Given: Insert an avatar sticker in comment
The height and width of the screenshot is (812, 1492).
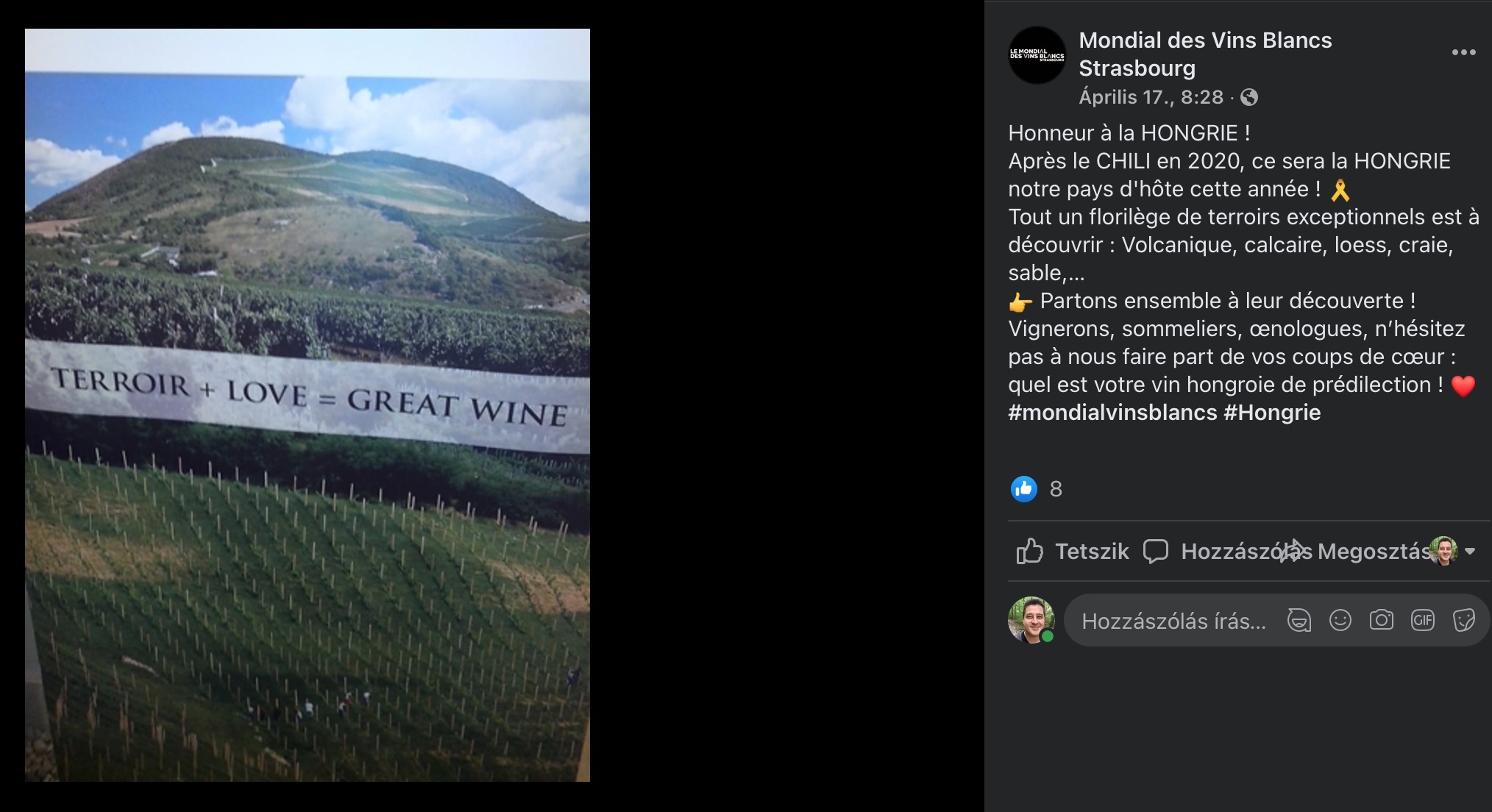Looking at the screenshot, I should (x=1299, y=621).
